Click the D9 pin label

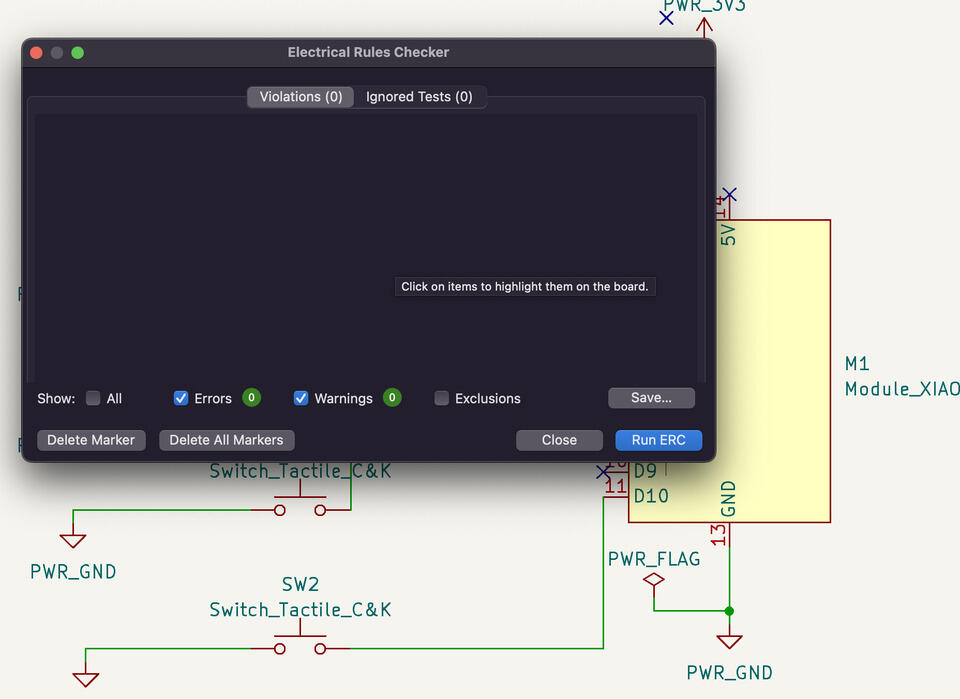point(645,471)
